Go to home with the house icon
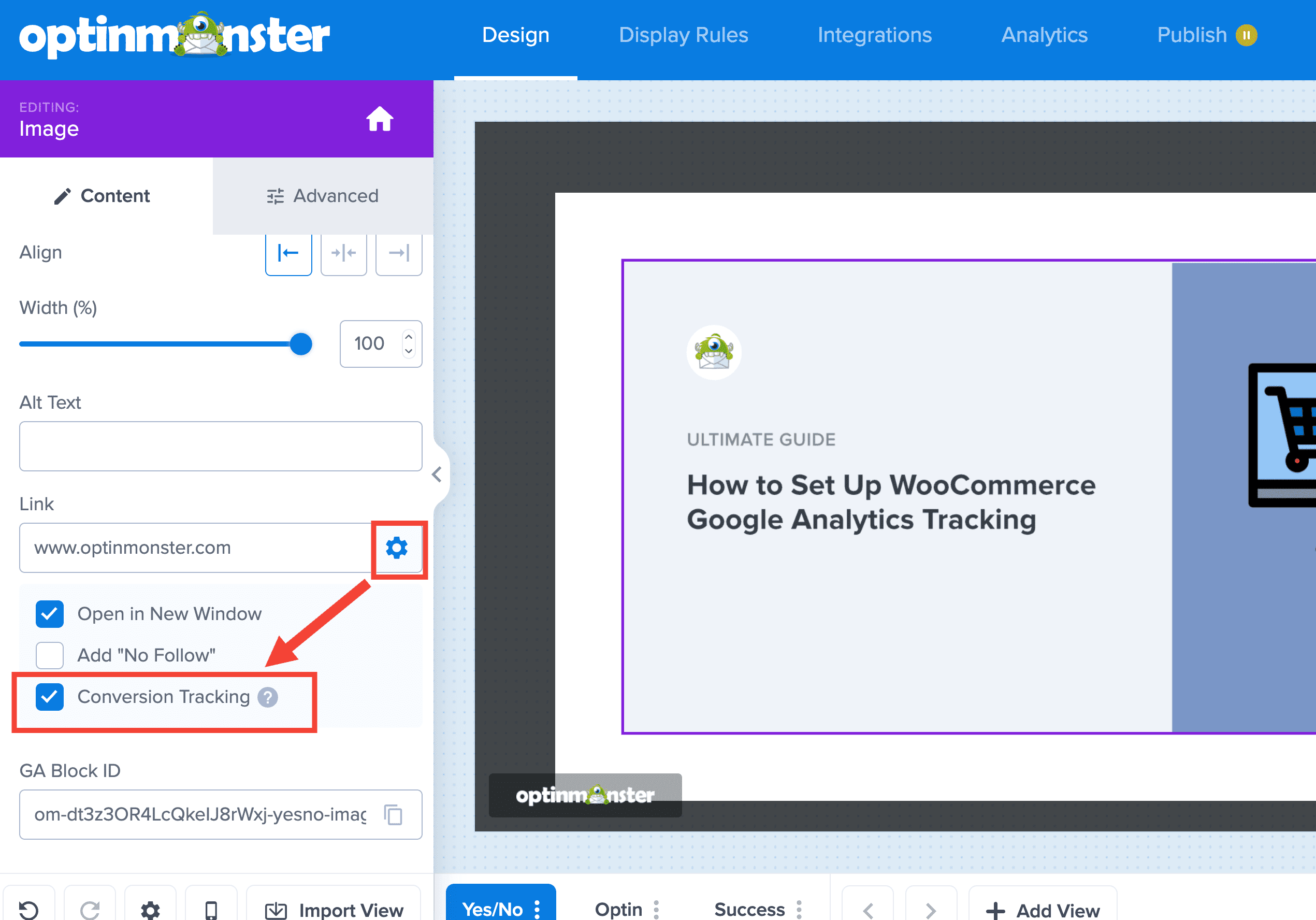The width and height of the screenshot is (1316, 920). pyautogui.click(x=380, y=119)
